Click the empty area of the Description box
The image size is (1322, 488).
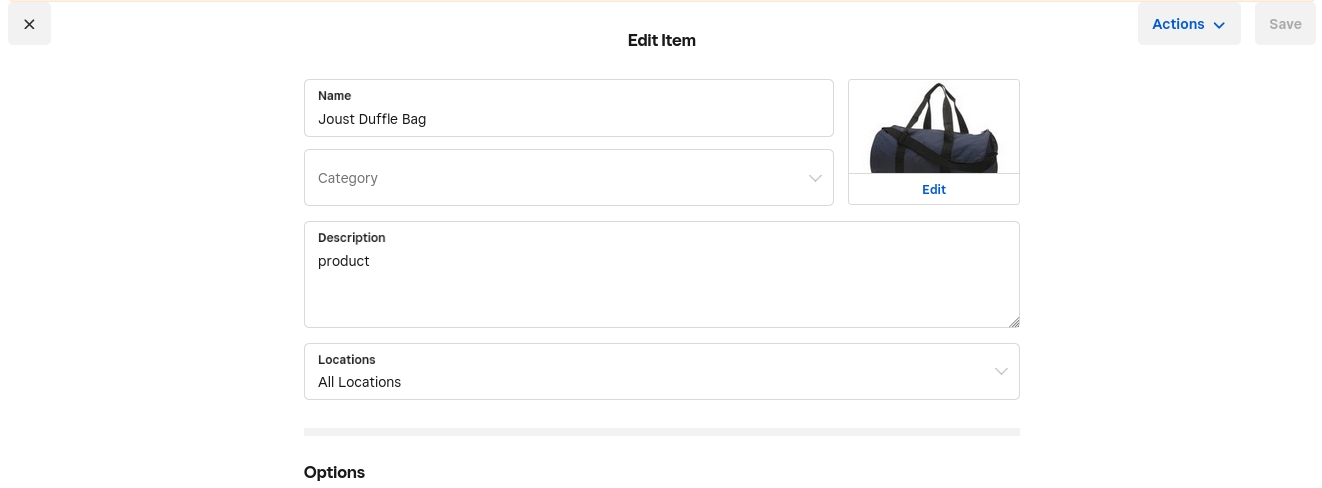661,295
